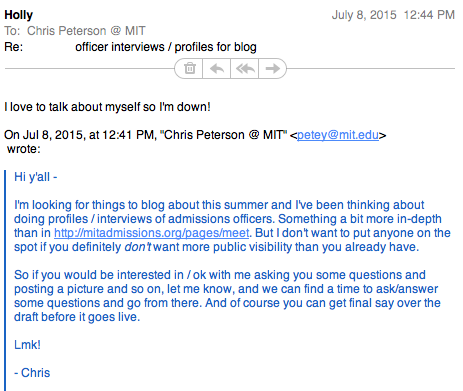Forward this email with the right-arrow icon

tap(272, 69)
